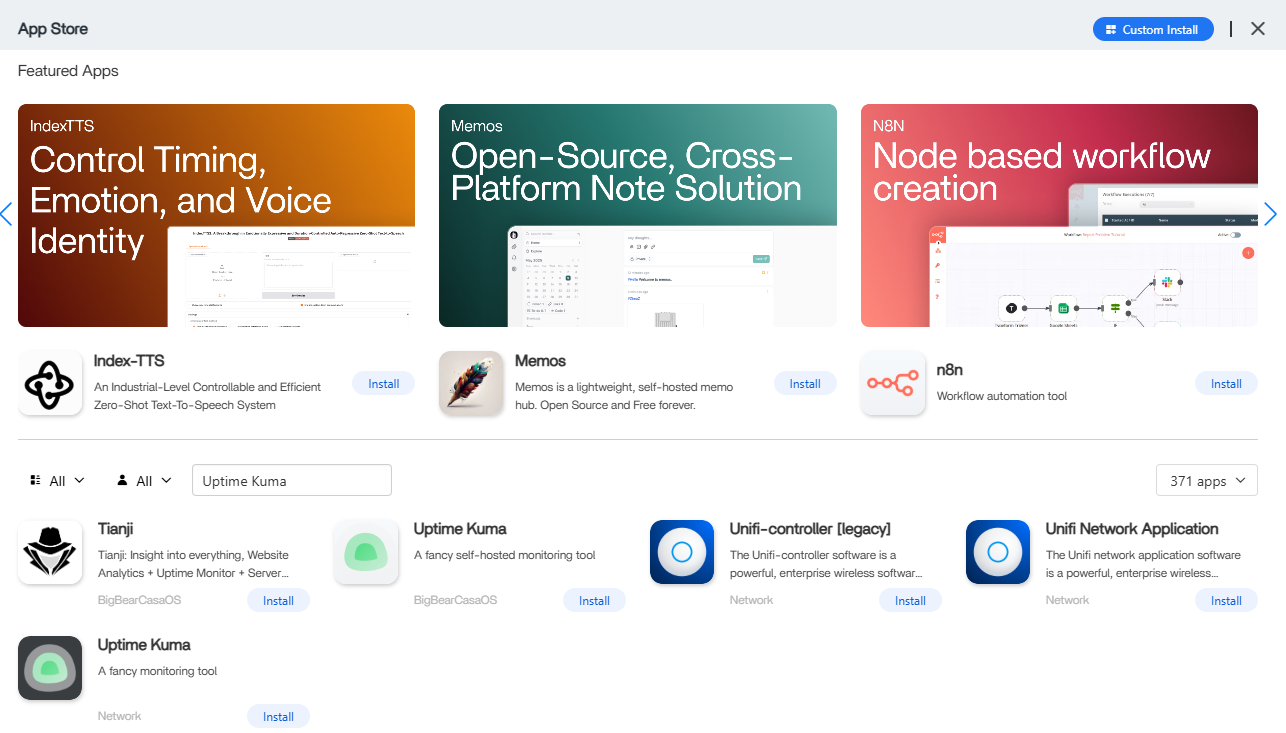
Task: Install Unifi Network Application
Action: tap(1226, 601)
